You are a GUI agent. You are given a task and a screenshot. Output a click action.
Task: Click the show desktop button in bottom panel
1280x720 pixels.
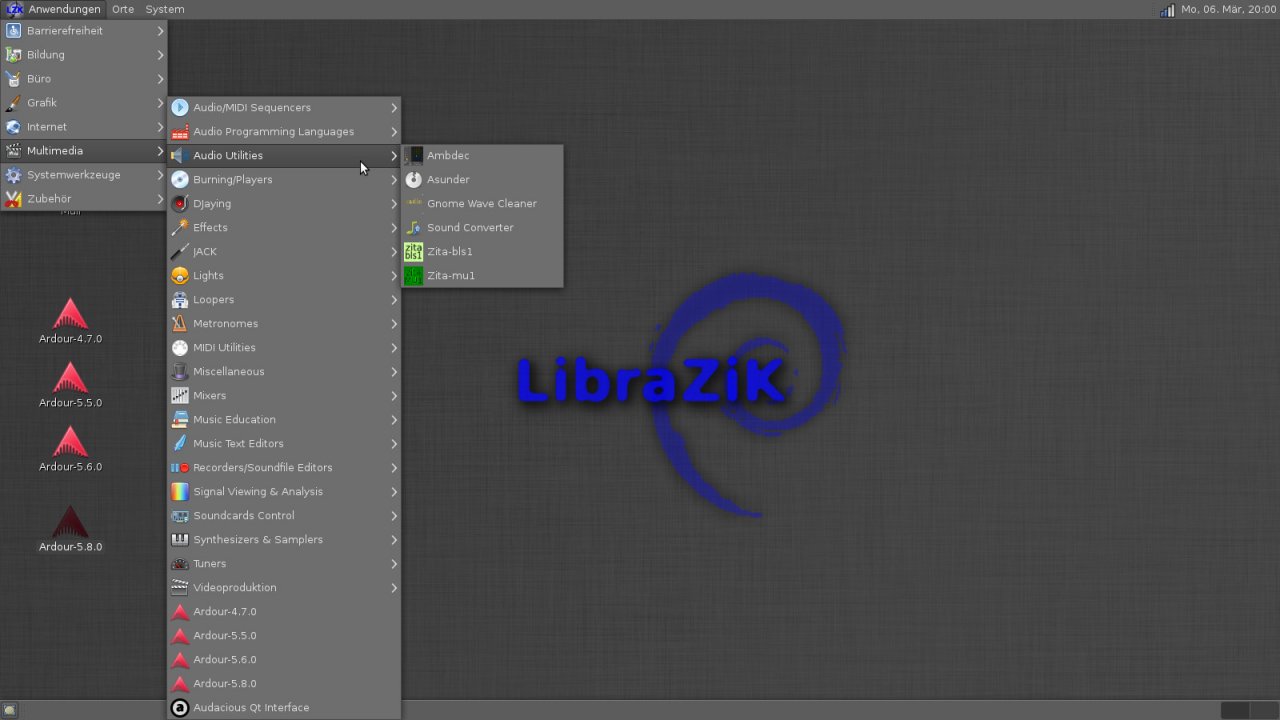pyautogui.click(x=10, y=711)
